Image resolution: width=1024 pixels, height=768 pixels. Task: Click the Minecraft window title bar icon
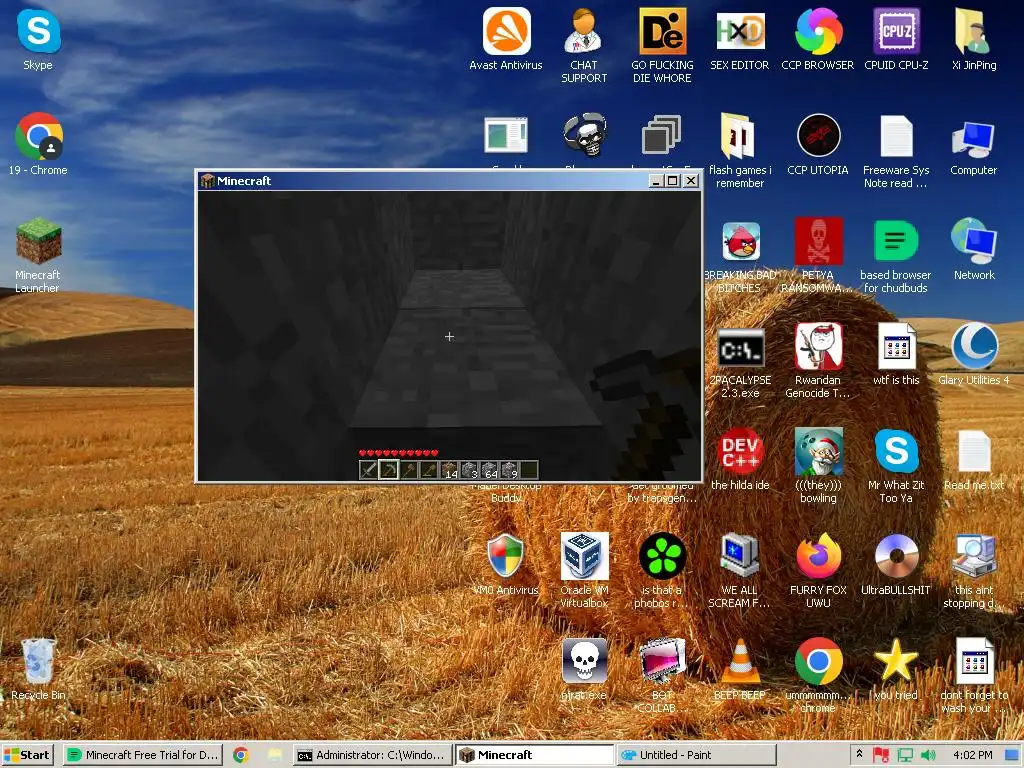(208, 181)
